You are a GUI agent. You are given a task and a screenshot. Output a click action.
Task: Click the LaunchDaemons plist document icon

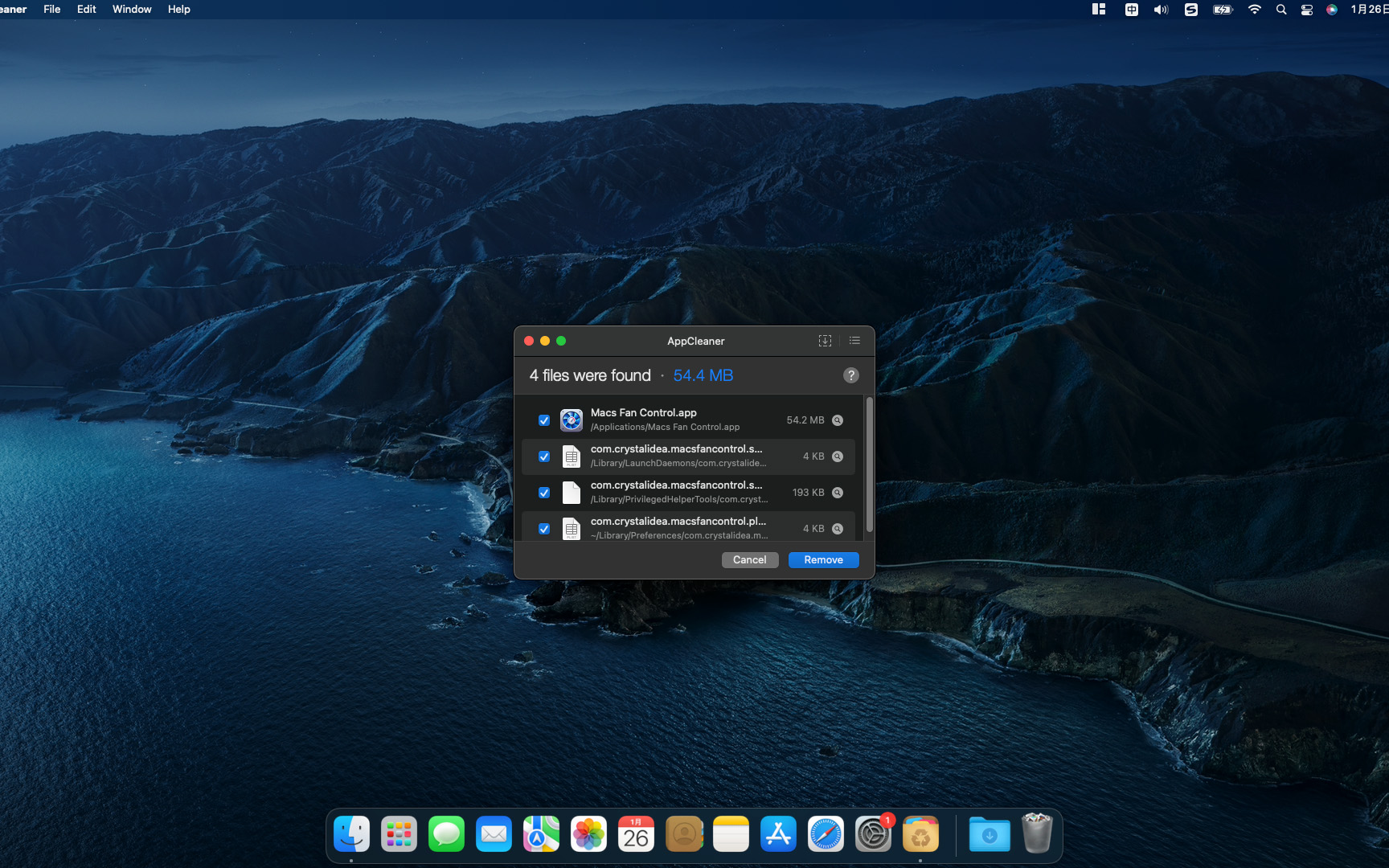pyautogui.click(x=572, y=457)
